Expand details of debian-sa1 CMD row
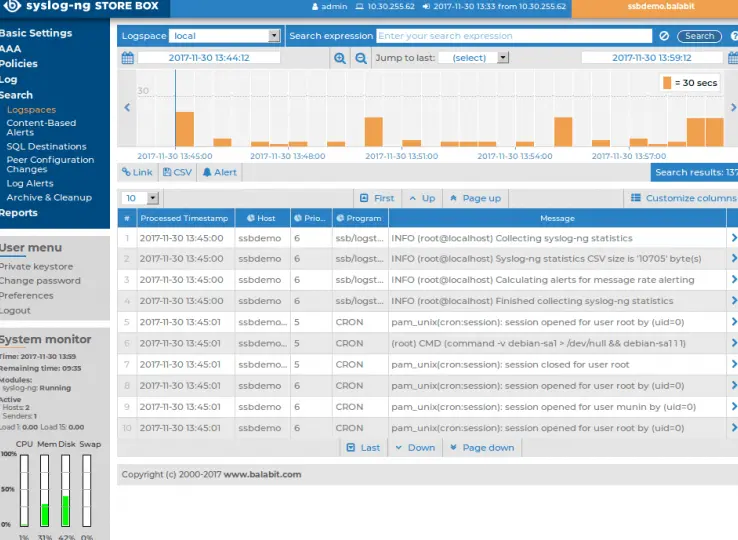Screen dimensions: 738x540 (x=733, y=343)
